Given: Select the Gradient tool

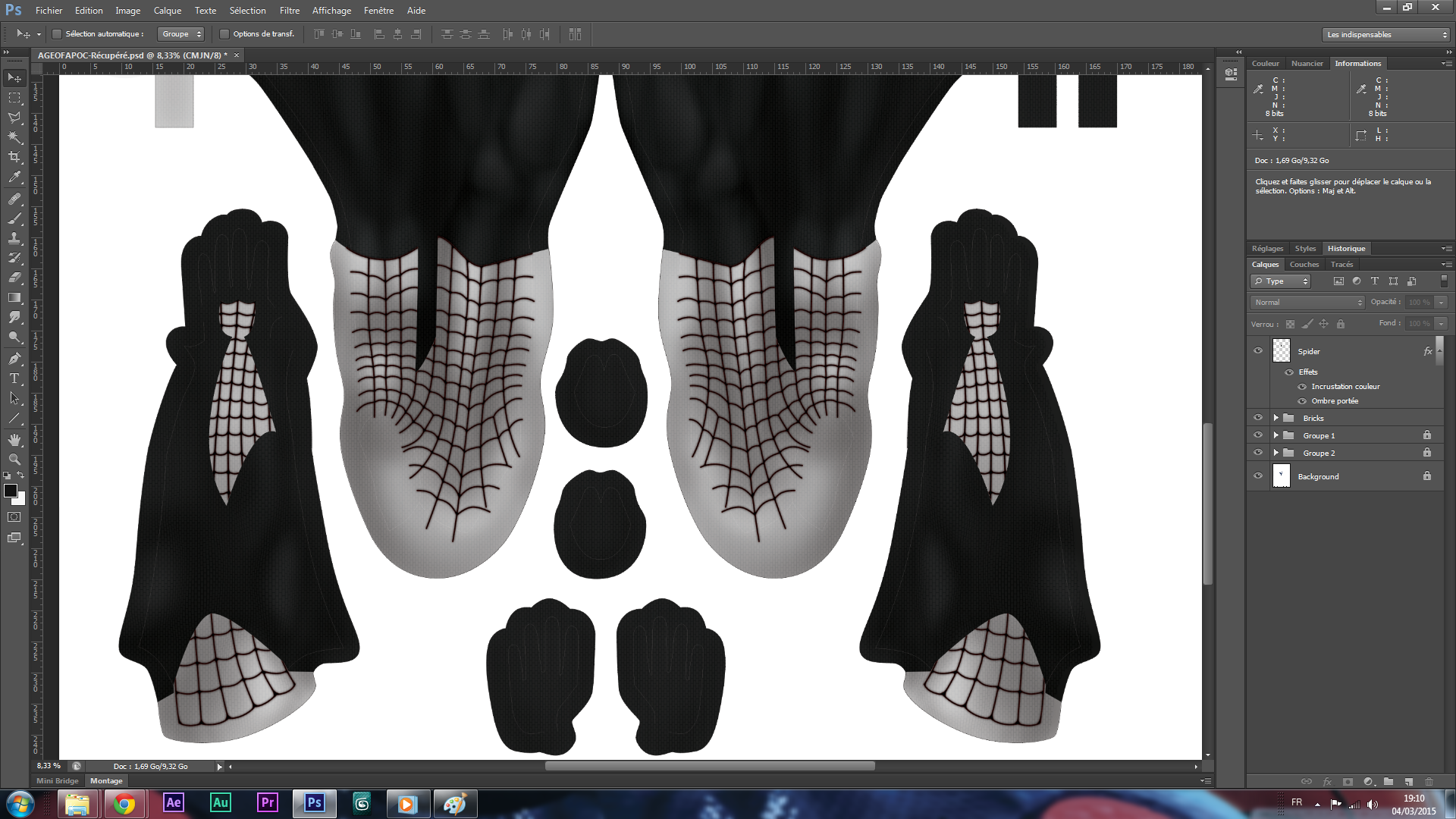Looking at the screenshot, I should tap(14, 297).
